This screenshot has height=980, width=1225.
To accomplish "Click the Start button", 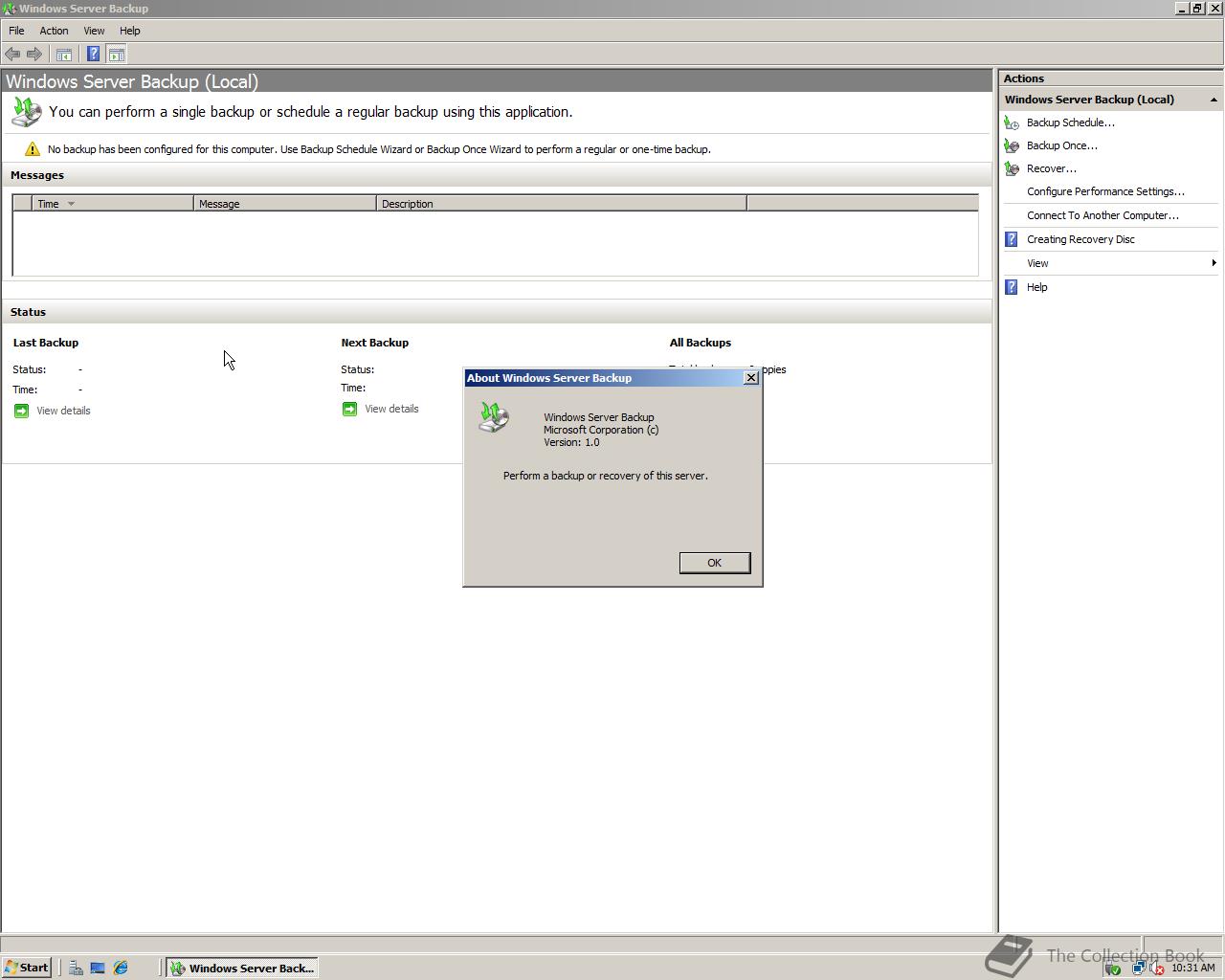I will (x=27, y=968).
